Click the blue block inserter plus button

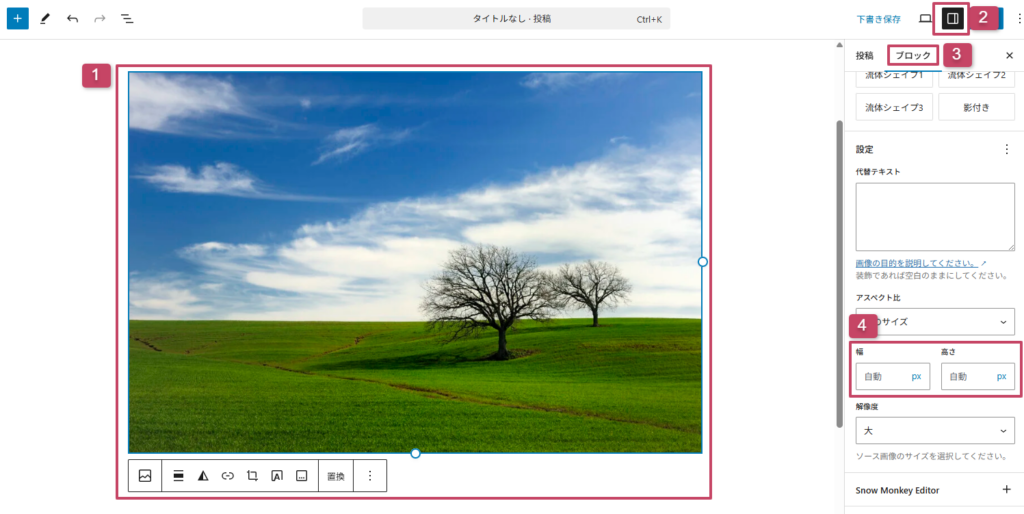(x=17, y=19)
